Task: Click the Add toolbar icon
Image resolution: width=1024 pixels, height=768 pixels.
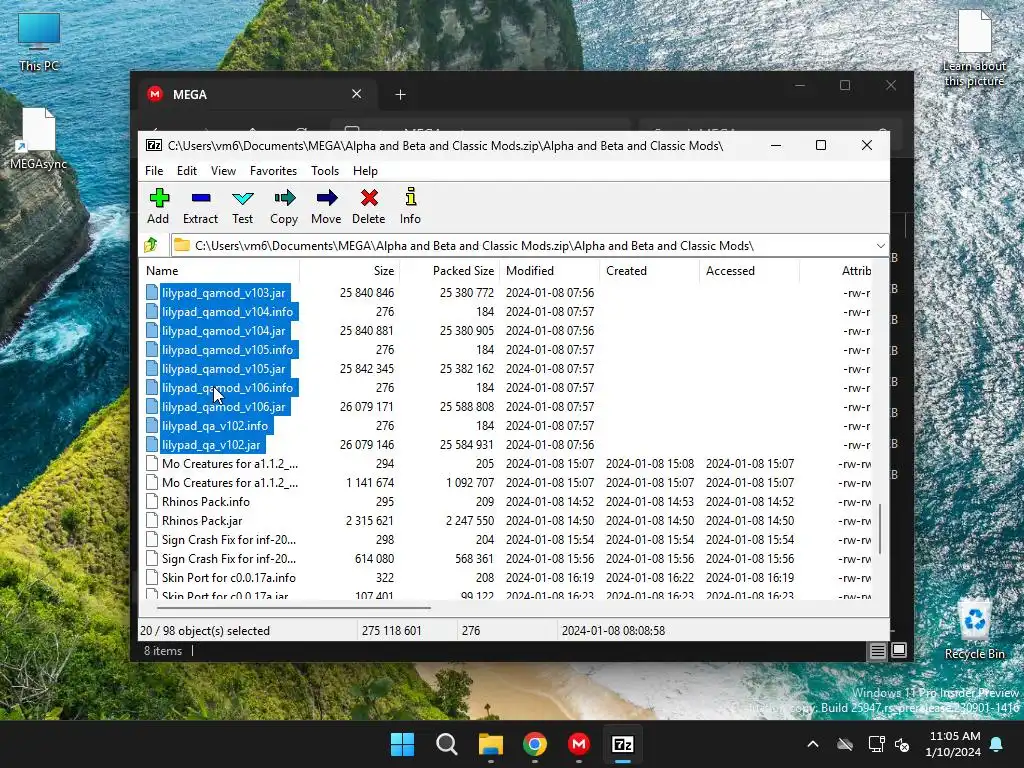Action: (x=159, y=198)
